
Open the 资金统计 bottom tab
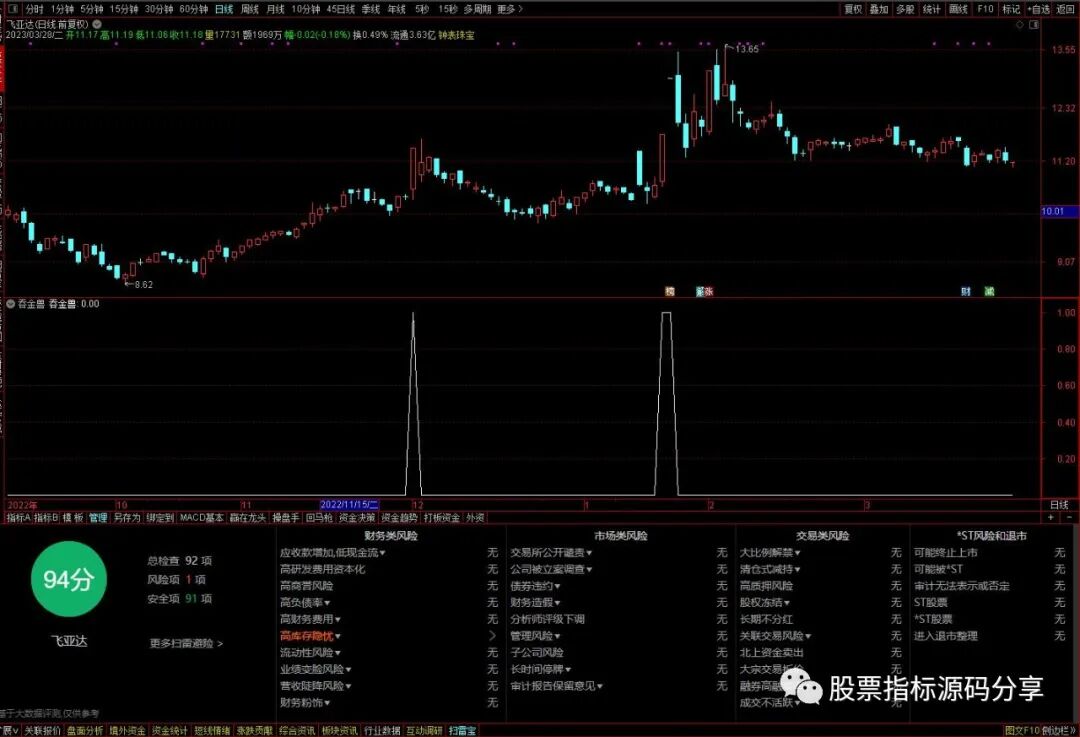click(x=169, y=730)
